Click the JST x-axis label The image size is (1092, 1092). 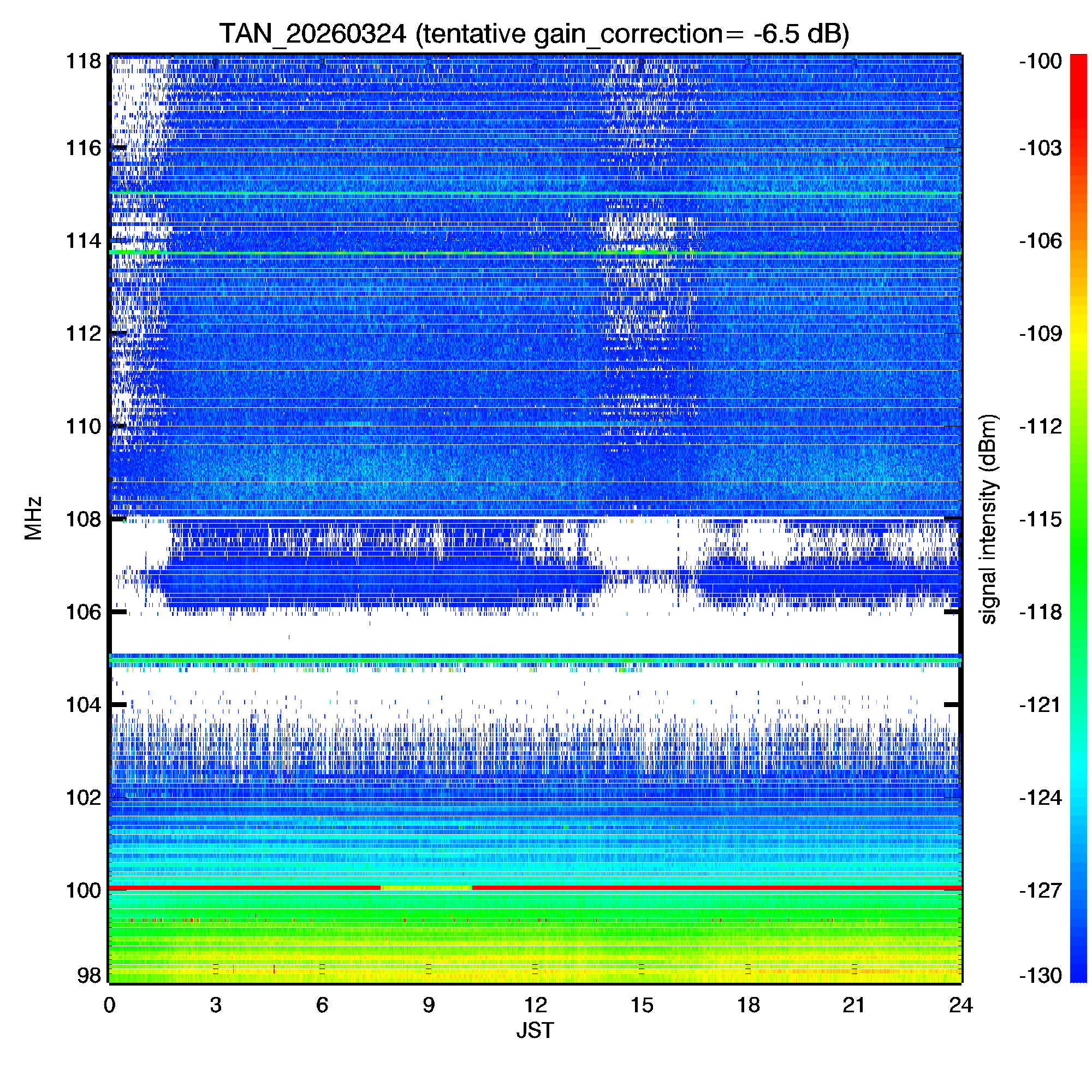(535, 1030)
